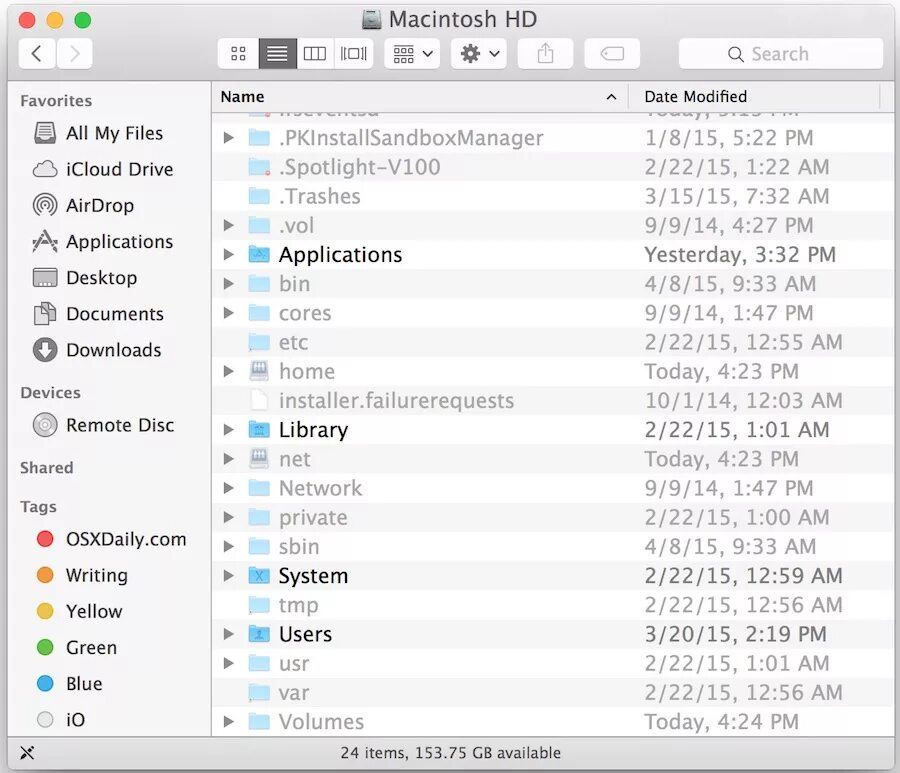The height and width of the screenshot is (773, 900).
Task: Expand the .PKInstallSandboxManager folder
Action: pyautogui.click(x=228, y=138)
